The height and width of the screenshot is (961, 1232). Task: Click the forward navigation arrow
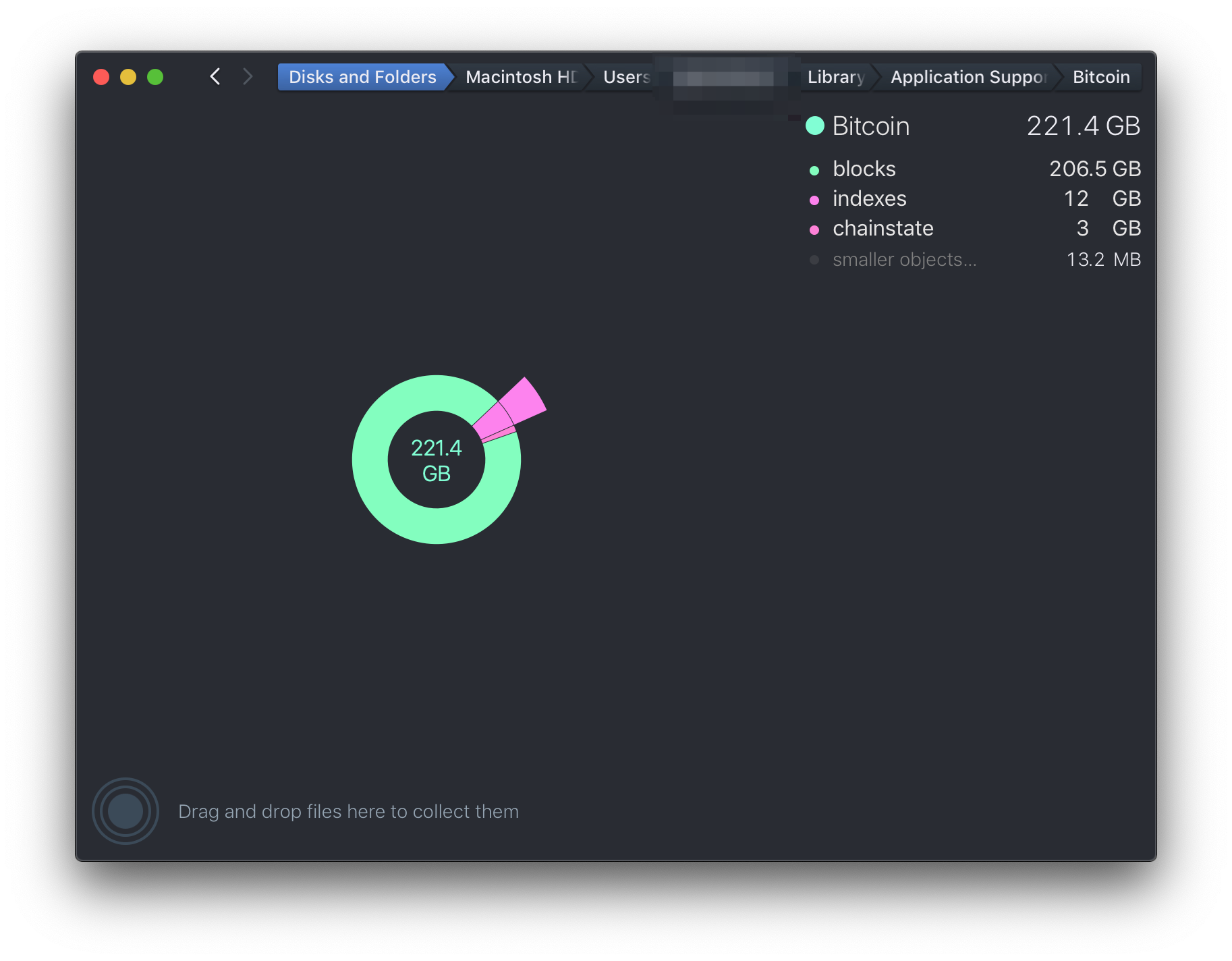[248, 76]
